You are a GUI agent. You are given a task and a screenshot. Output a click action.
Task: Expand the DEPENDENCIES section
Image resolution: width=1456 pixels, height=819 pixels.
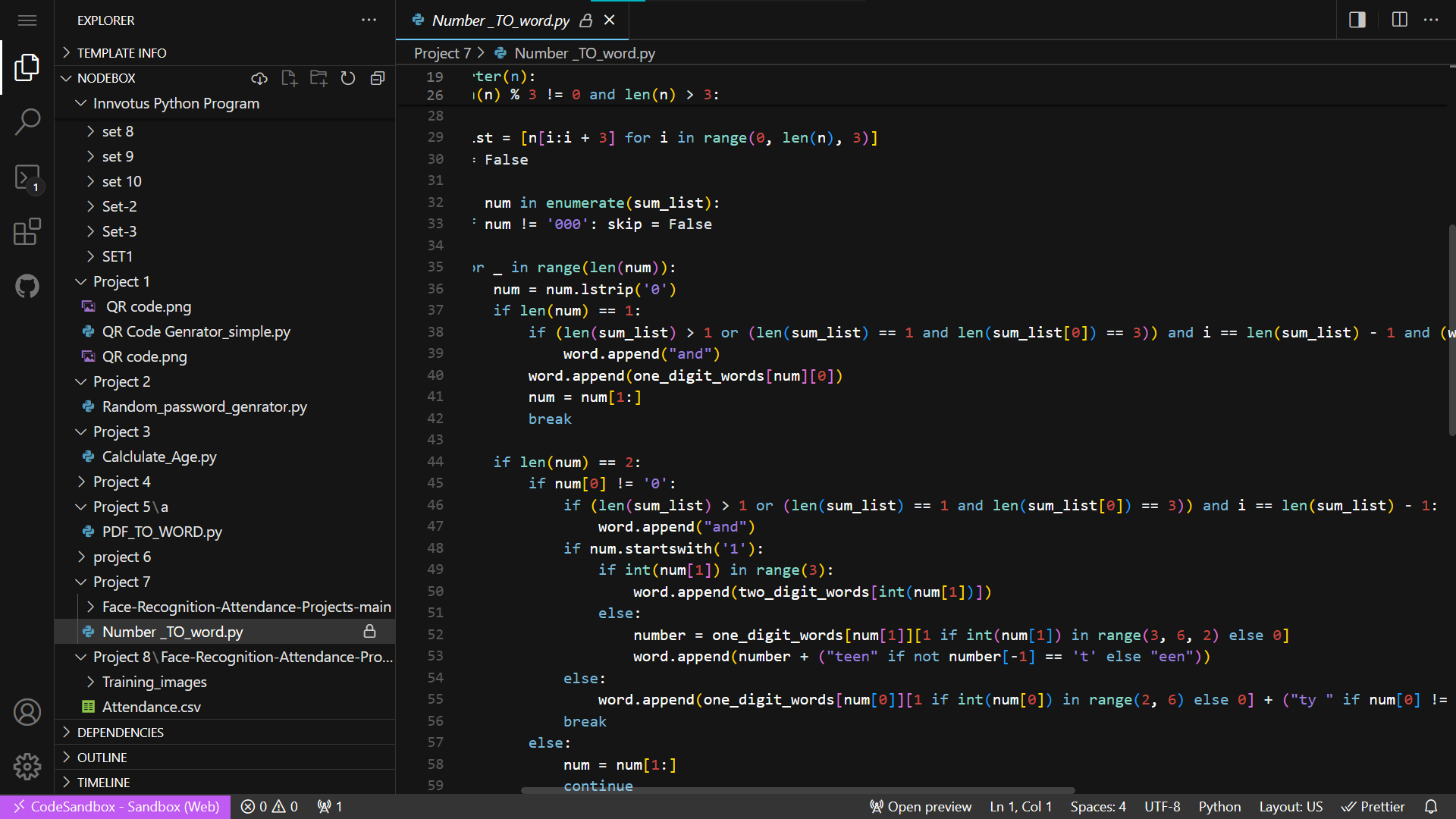coord(225,732)
